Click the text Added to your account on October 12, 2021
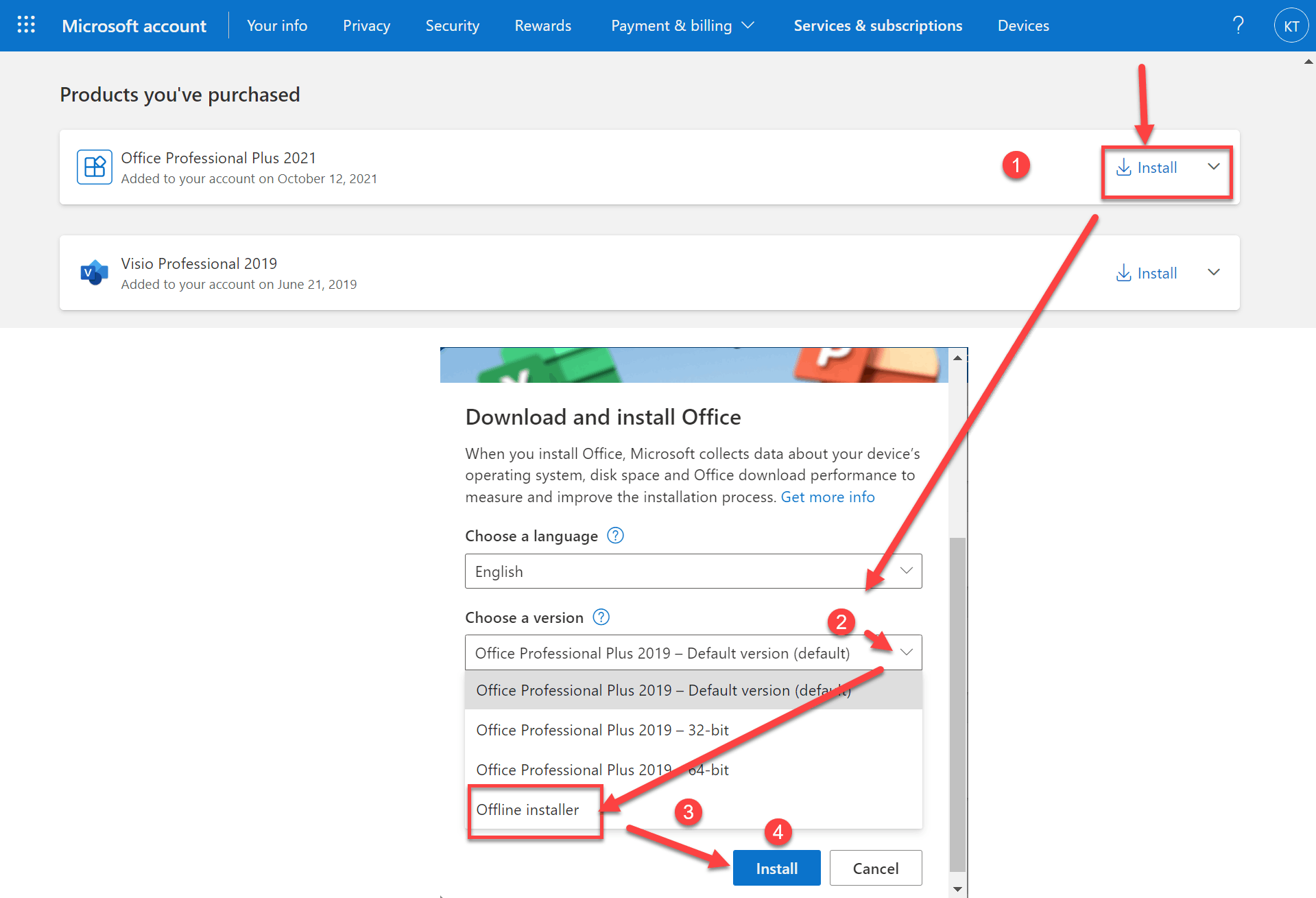Screen dimensions: 1316x898 pos(249,178)
